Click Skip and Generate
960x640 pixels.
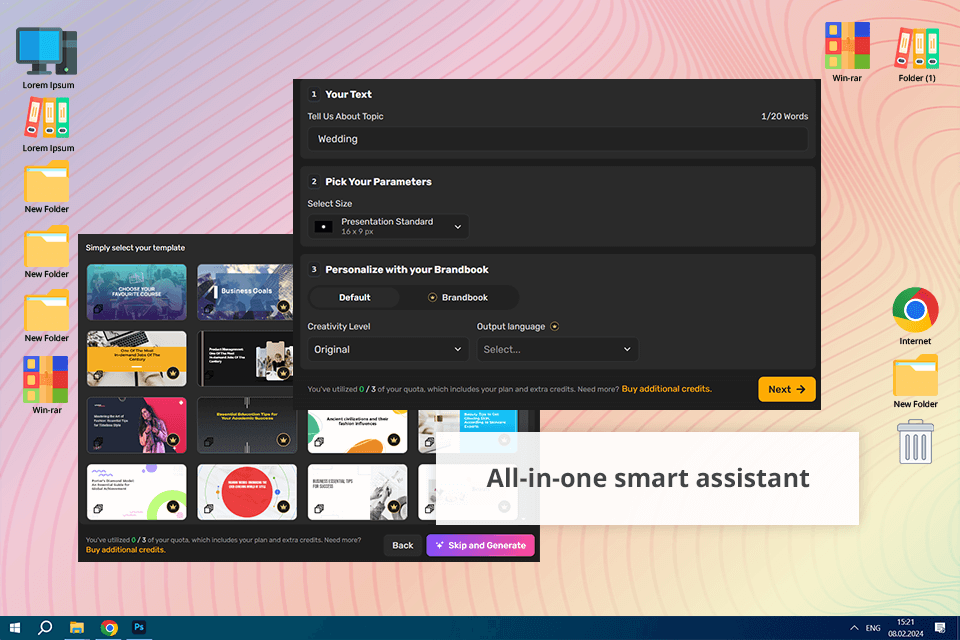[x=480, y=545]
